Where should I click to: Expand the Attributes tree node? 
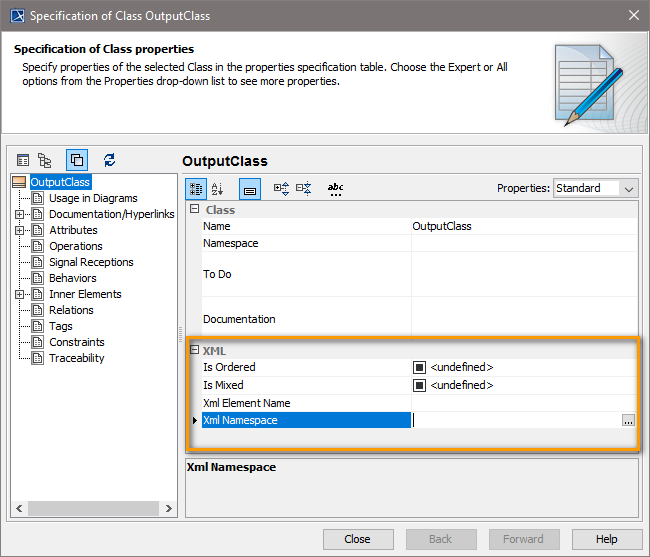[20, 230]
